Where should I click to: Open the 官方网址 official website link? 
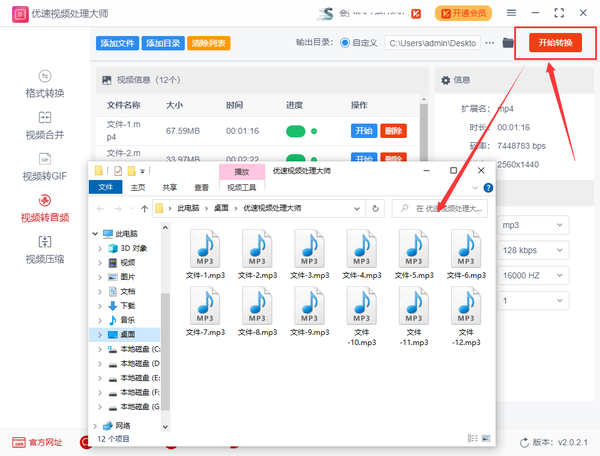click(x=37, y=443)
